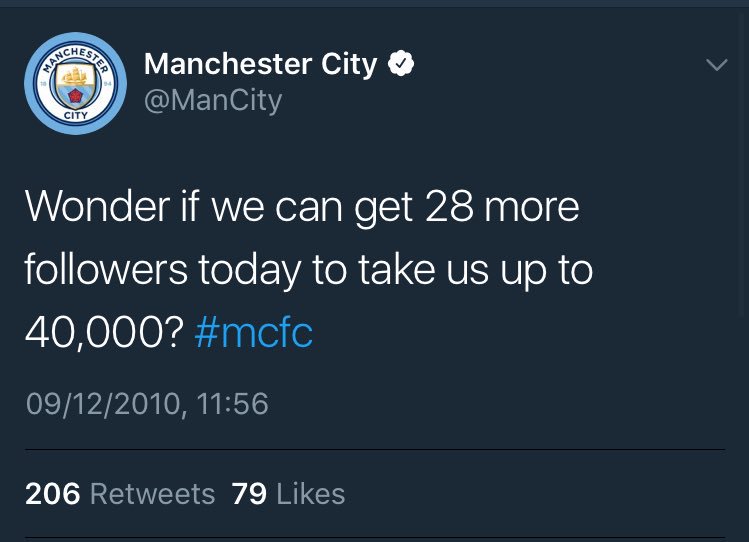The image size is (749, 542).
Task: Click the 40,000? text in the tweet
Action: click(x=104, y=332)
